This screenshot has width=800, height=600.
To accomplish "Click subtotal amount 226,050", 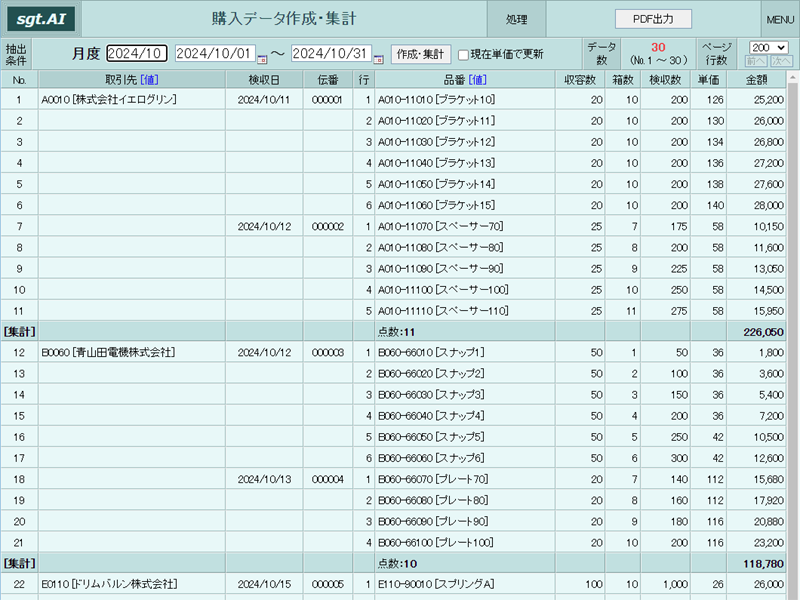I will 763,332.
